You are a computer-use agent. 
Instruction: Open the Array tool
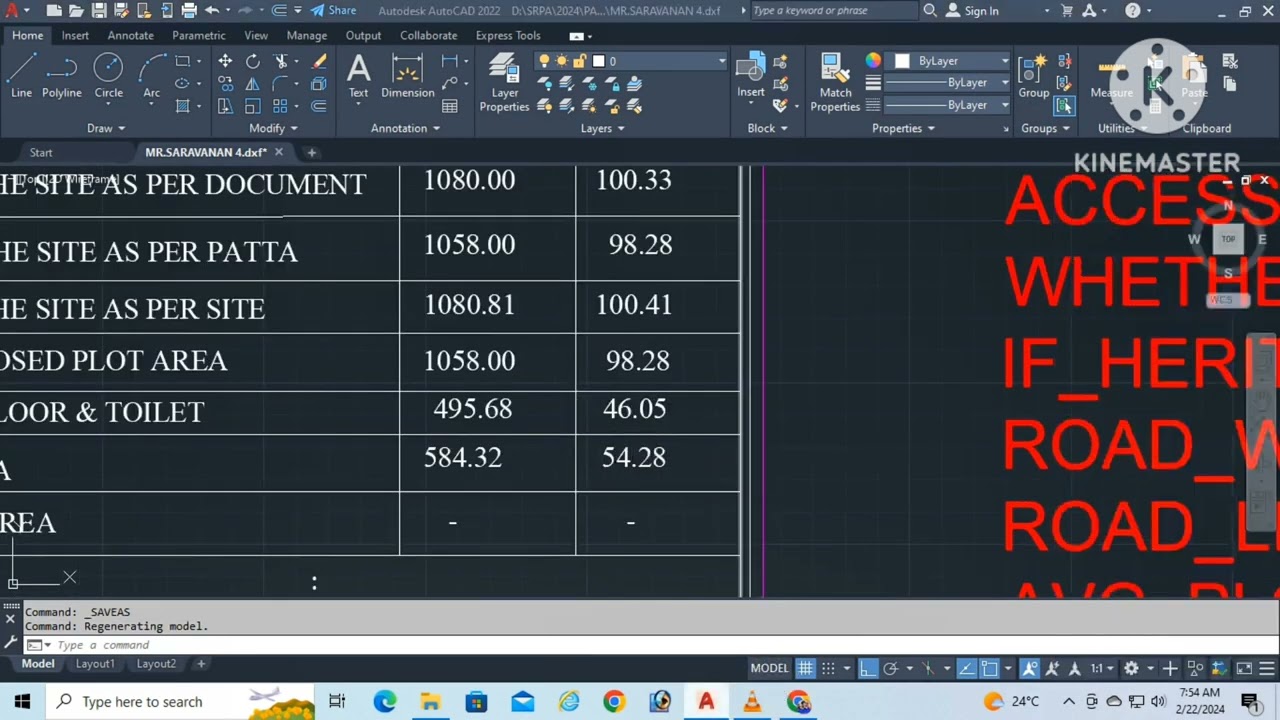point(281,106)
